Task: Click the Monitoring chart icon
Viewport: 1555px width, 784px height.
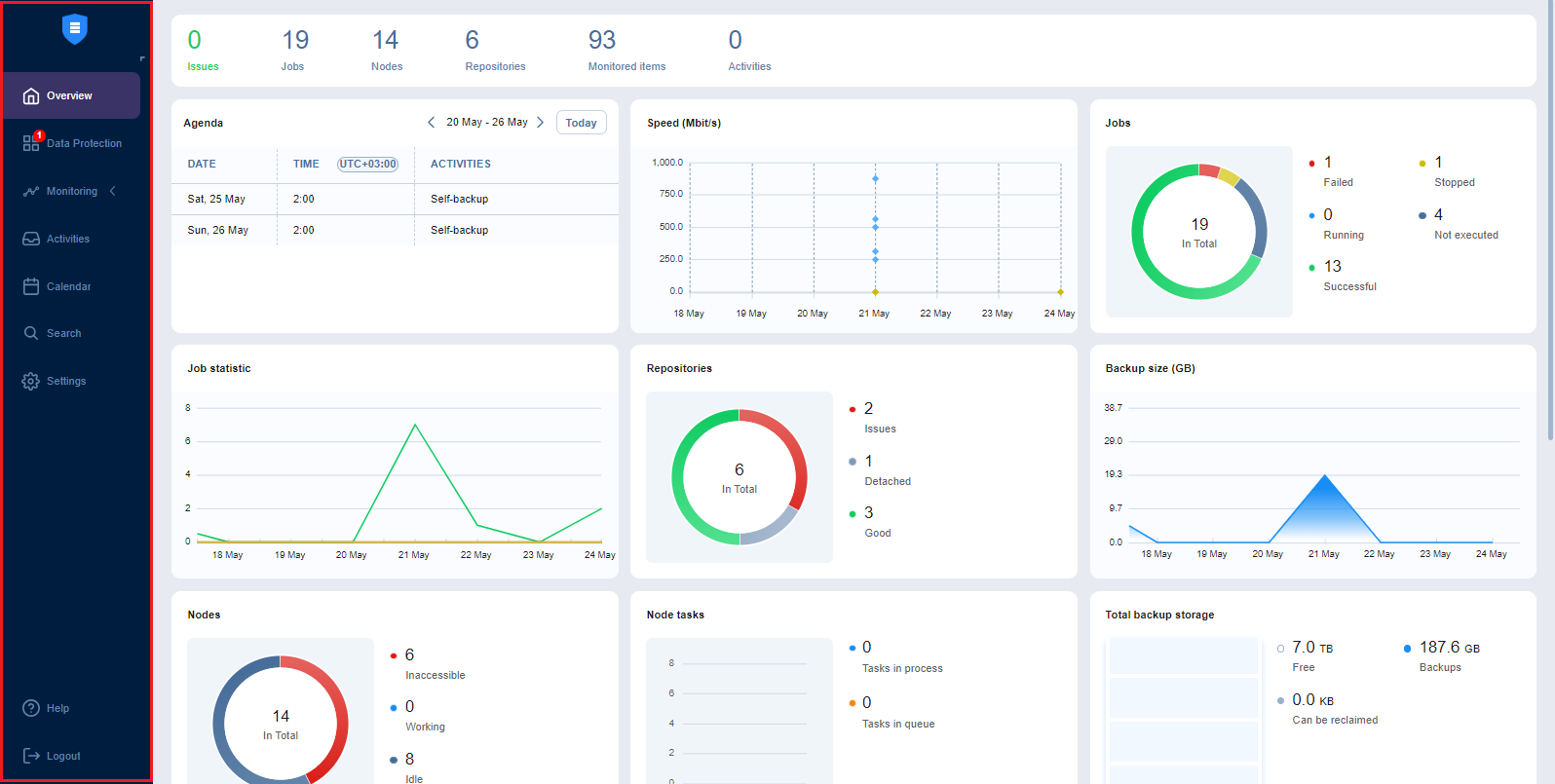Action: tap(31, 191)
